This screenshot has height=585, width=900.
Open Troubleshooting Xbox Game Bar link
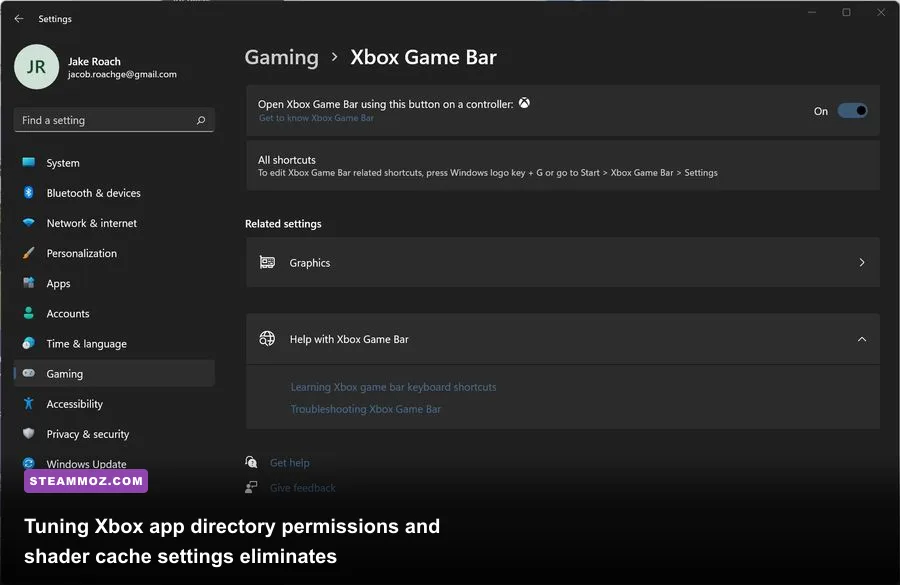366,409
